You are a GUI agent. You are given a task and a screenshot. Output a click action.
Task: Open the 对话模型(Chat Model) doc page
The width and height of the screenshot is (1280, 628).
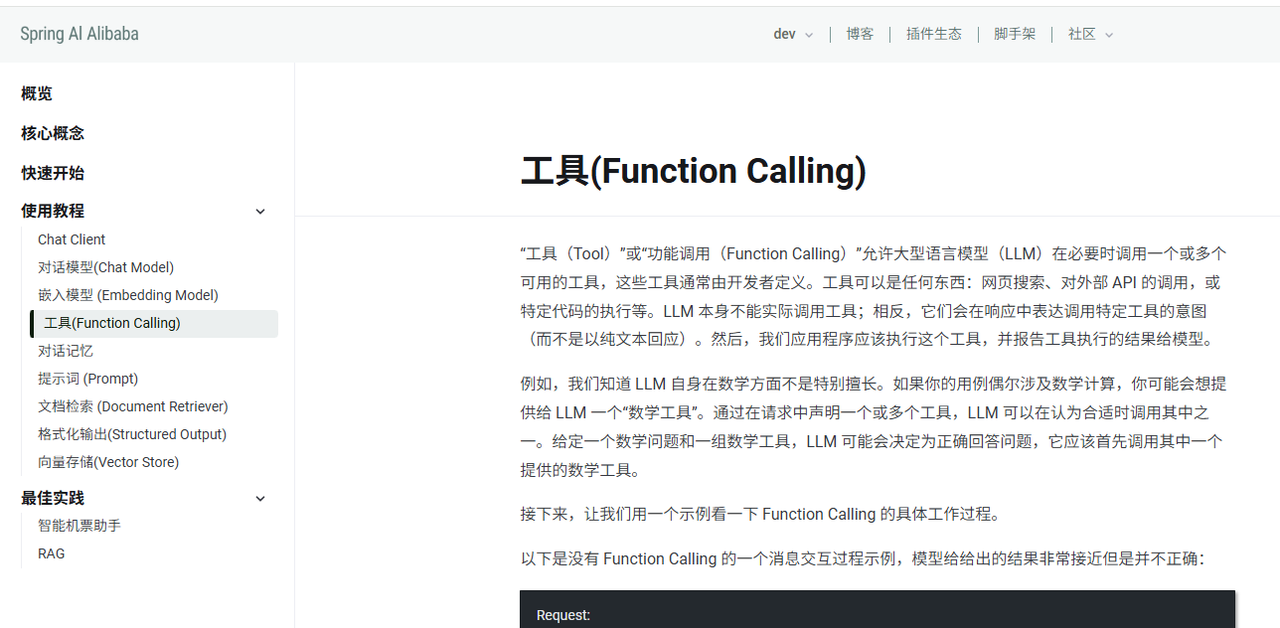[x=106, y=267]
